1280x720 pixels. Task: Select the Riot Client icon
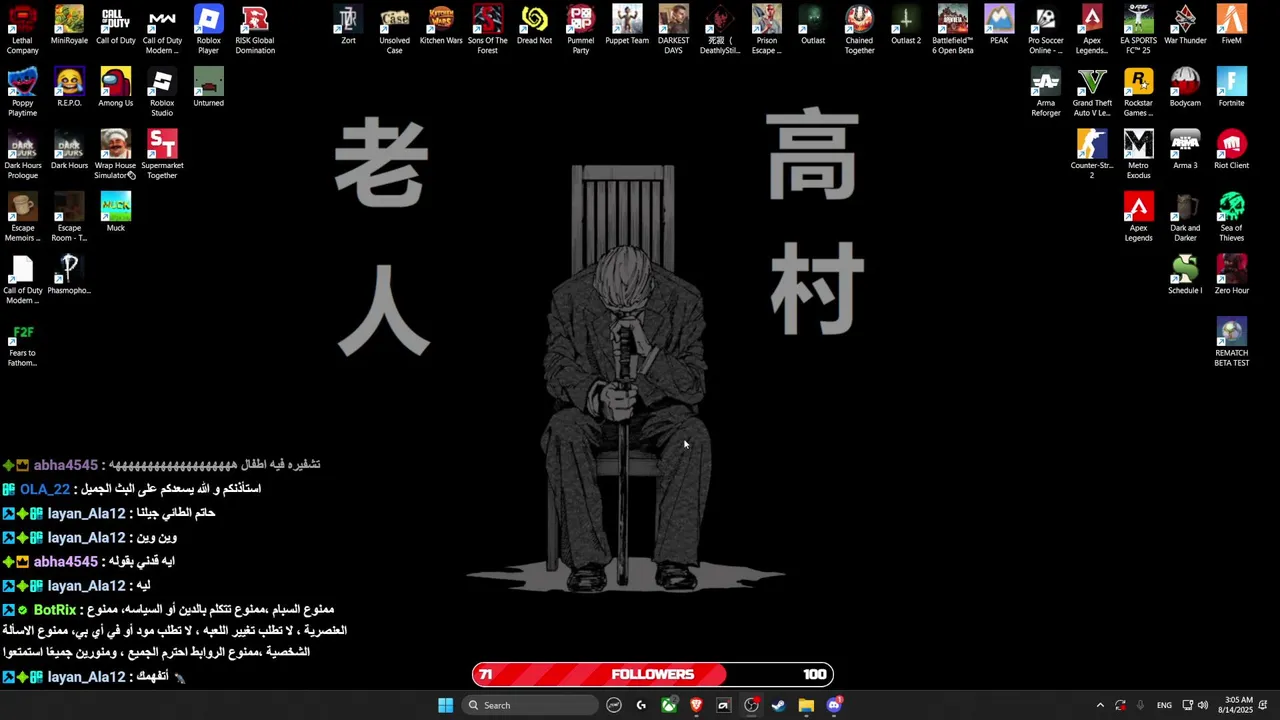tap(1231, 151)
